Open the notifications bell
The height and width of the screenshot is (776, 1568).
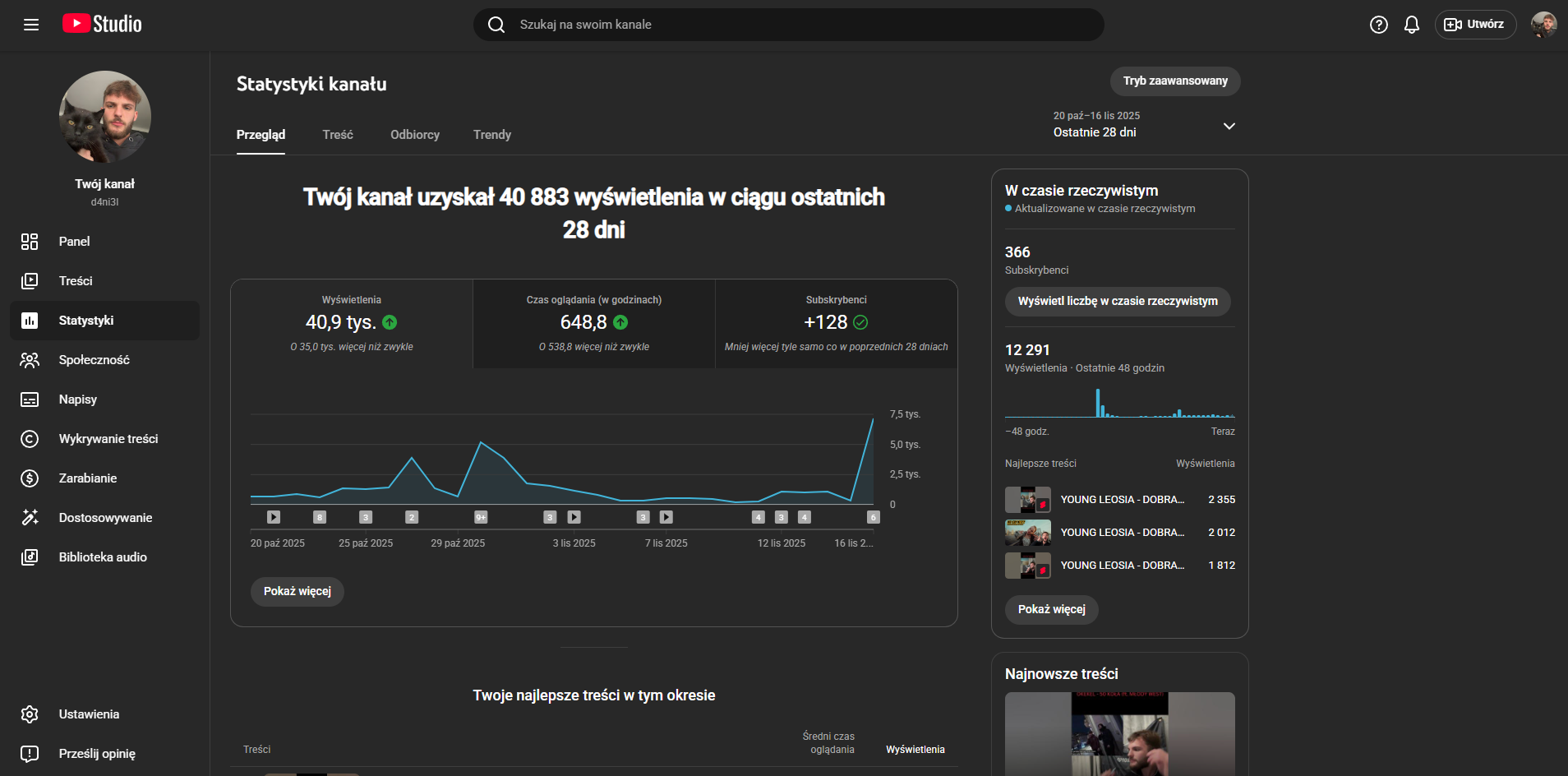[x=1411, y=25]
